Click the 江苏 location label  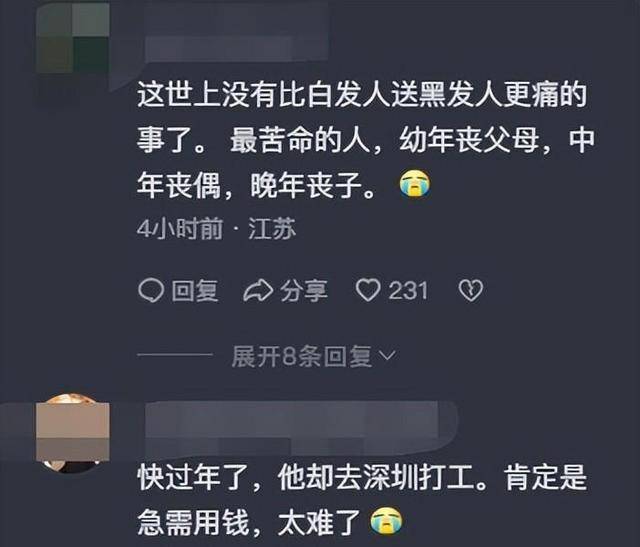tap(272, 229)
